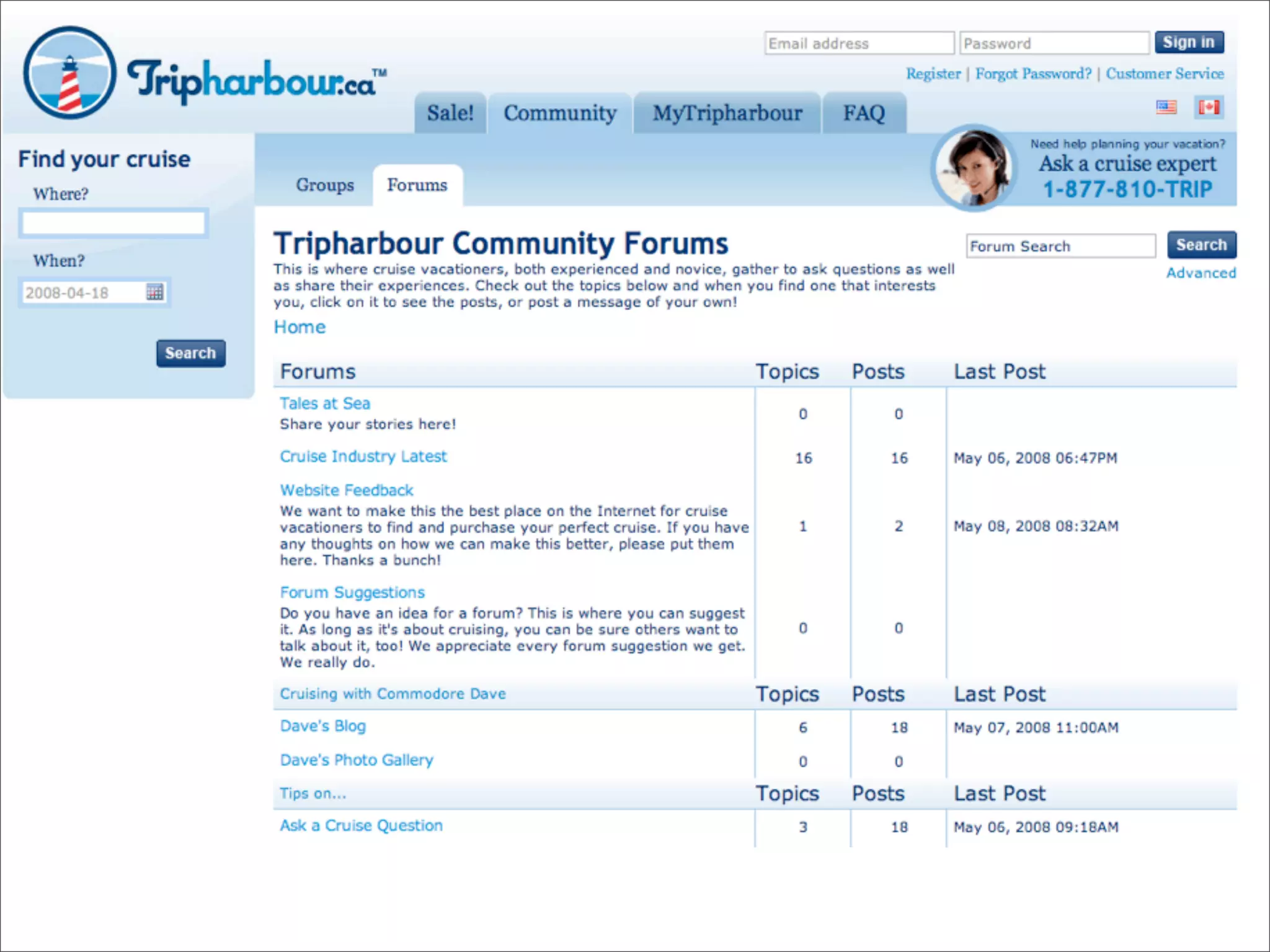
Task: Click the cruise expert photo
Action: [x=973, y=168]
